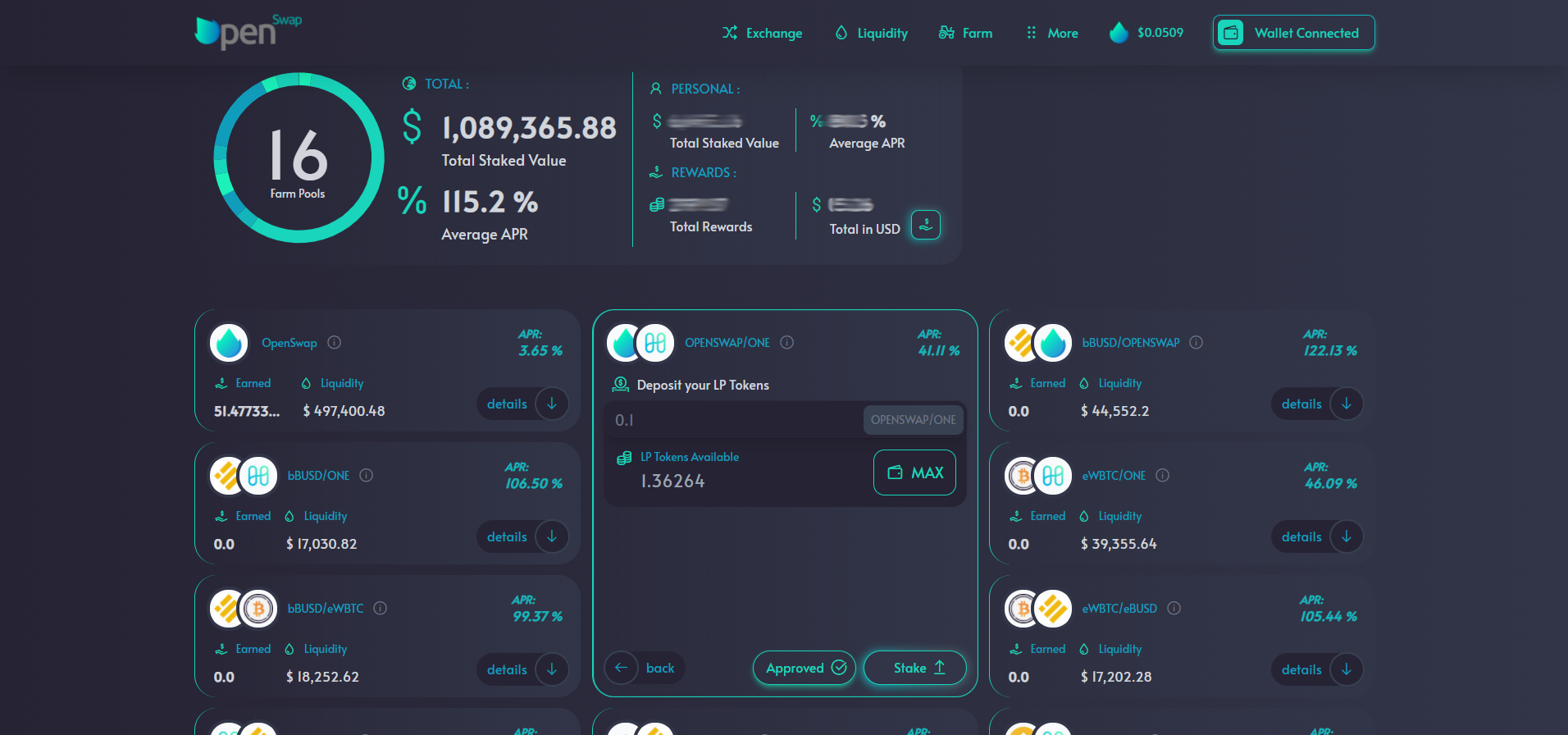Click the $ 497,400.48 liquidity value

point(344,411)
